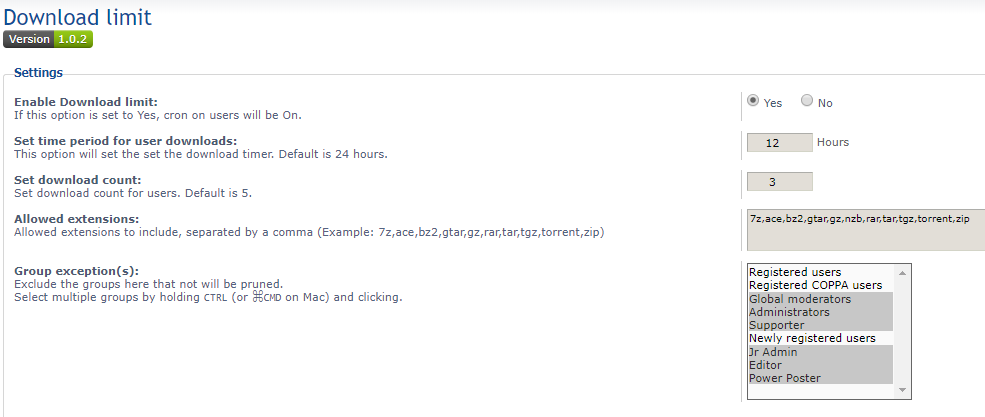Select the No radio button
The image size is (985, 417).
pos(807,101)
